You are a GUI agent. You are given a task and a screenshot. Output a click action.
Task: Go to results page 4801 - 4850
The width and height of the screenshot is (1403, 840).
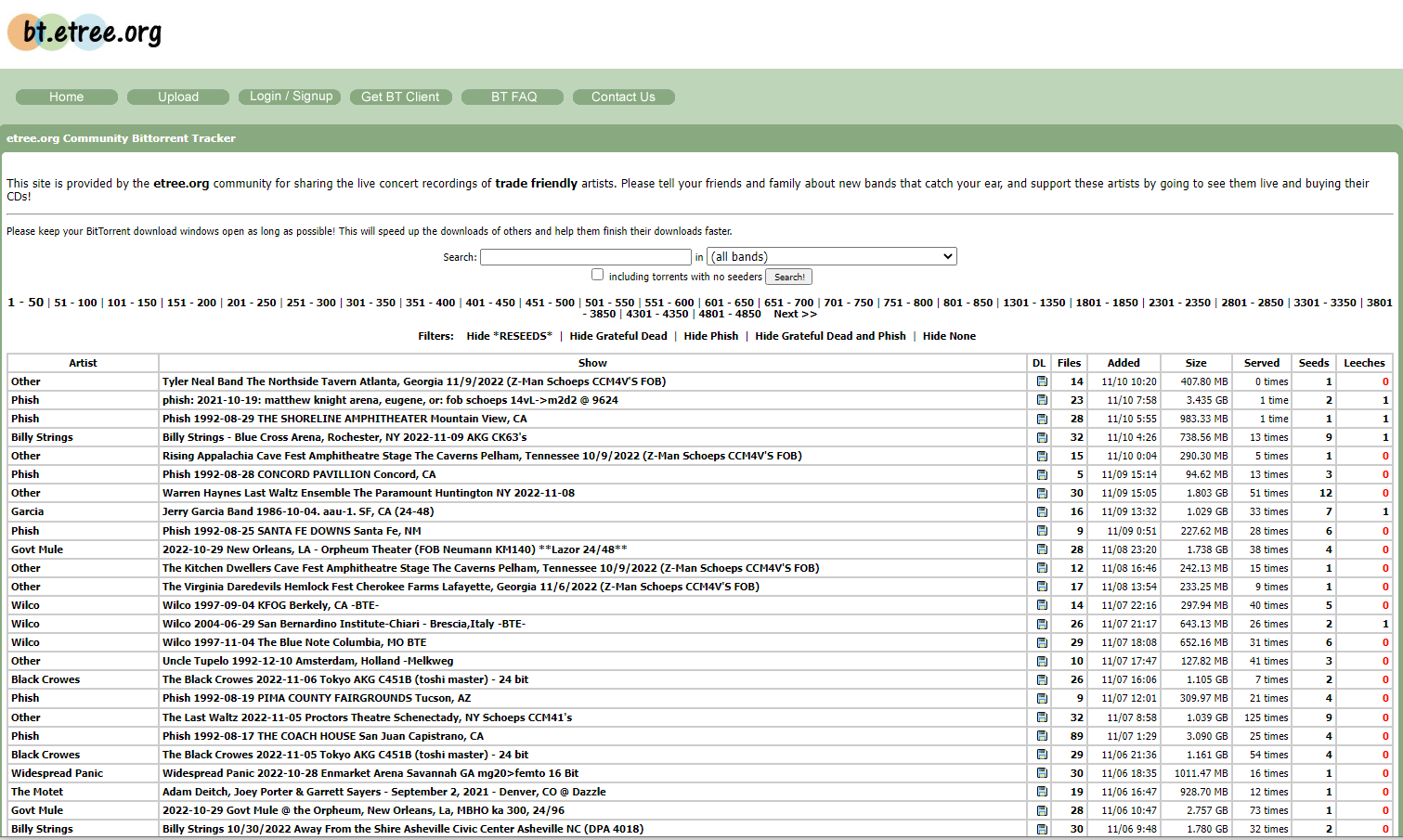730,314
